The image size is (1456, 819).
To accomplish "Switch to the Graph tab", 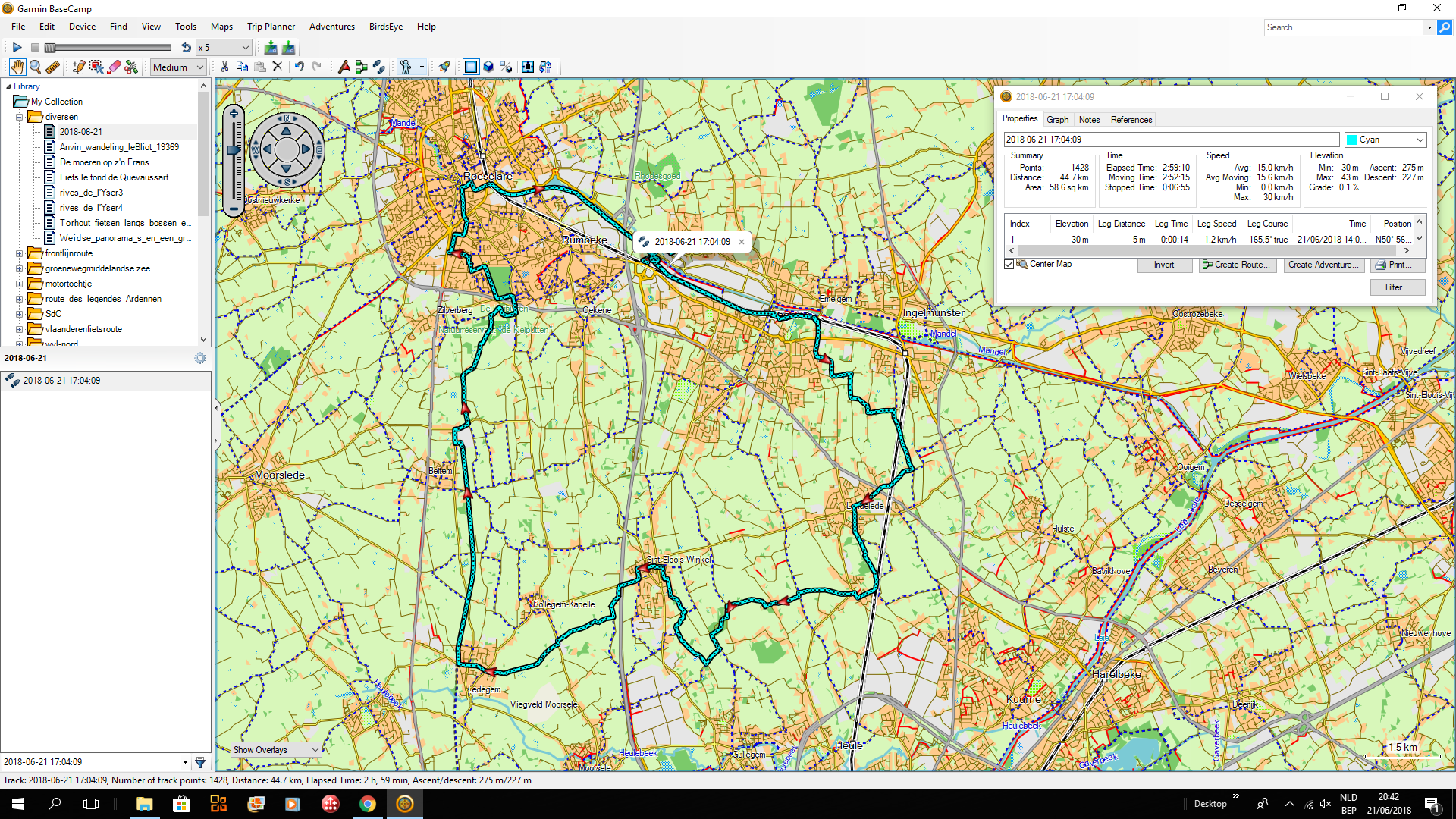I will pyautogui.click(x=1057, y=120).
